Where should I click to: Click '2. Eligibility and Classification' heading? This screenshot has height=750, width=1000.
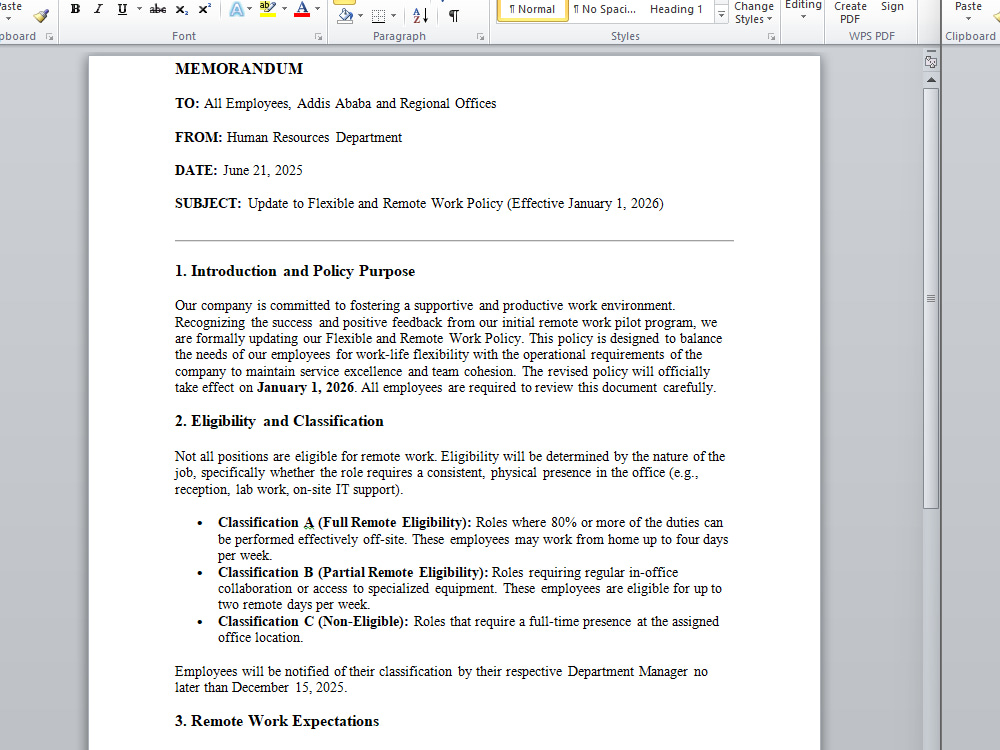pyautogui.click(x=279, y=421)
